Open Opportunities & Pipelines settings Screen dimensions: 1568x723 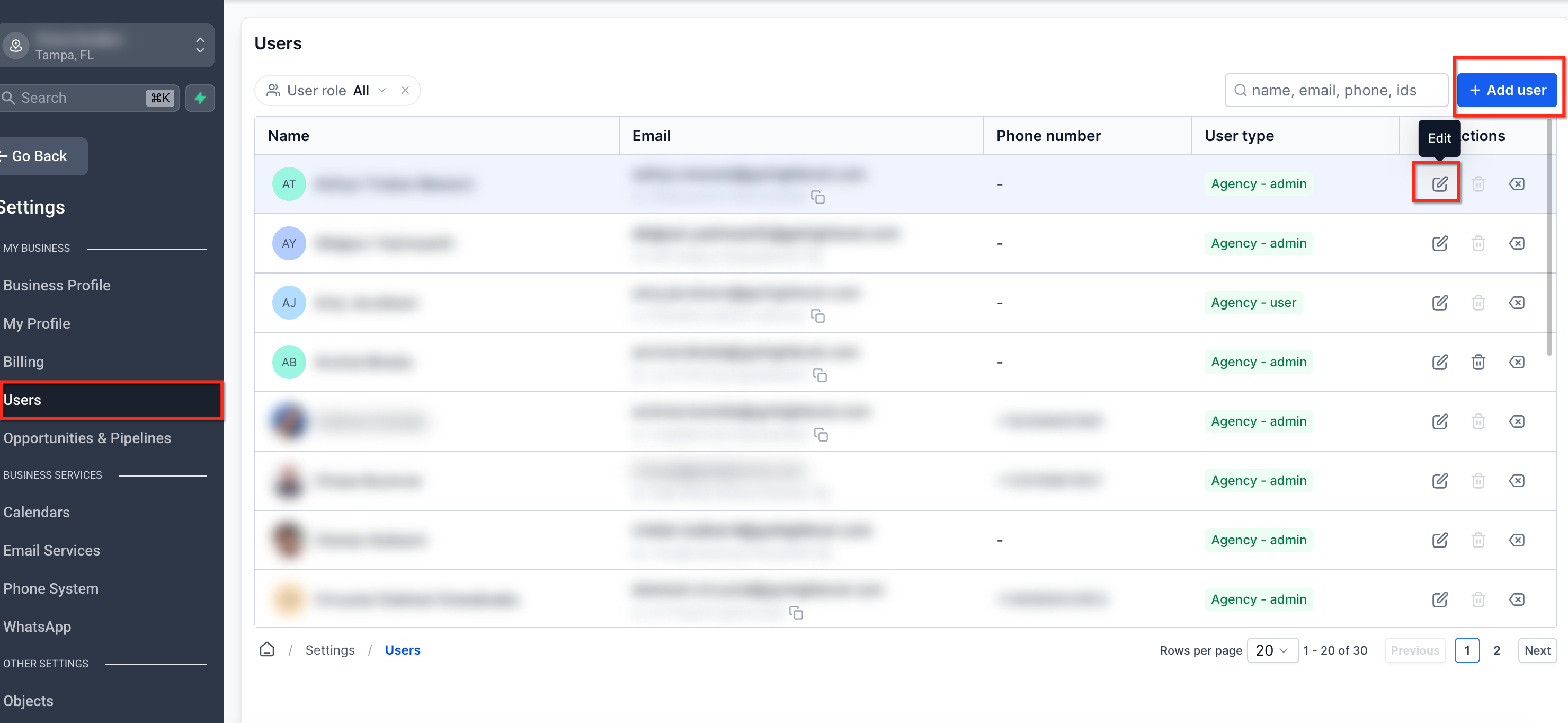click(x=87, y=437)
